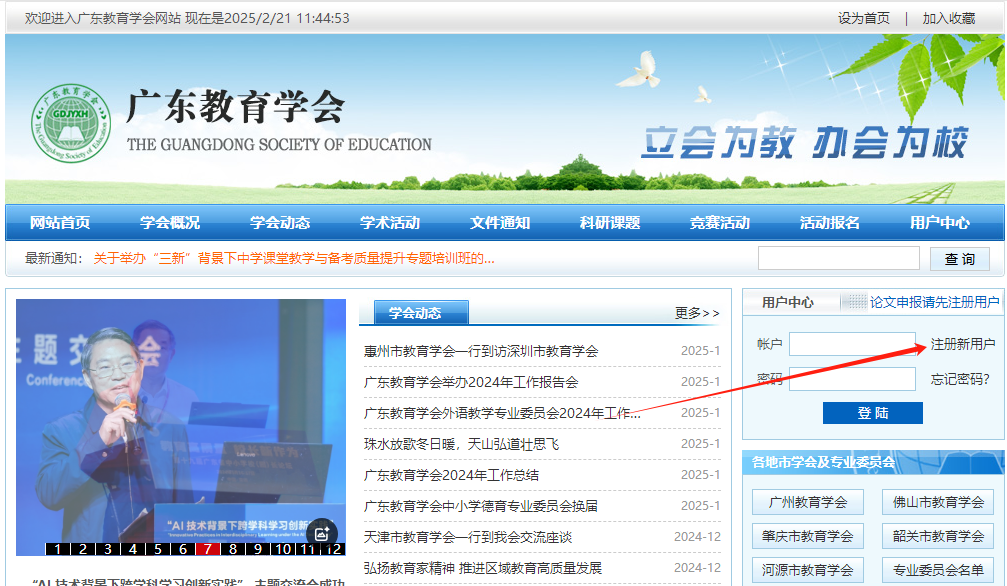Image resolution: width=1007 pixels, height=586 pixels.
Task: Open news 广东教育学会举办2024年工作报告会
Action: pos(471,382)
